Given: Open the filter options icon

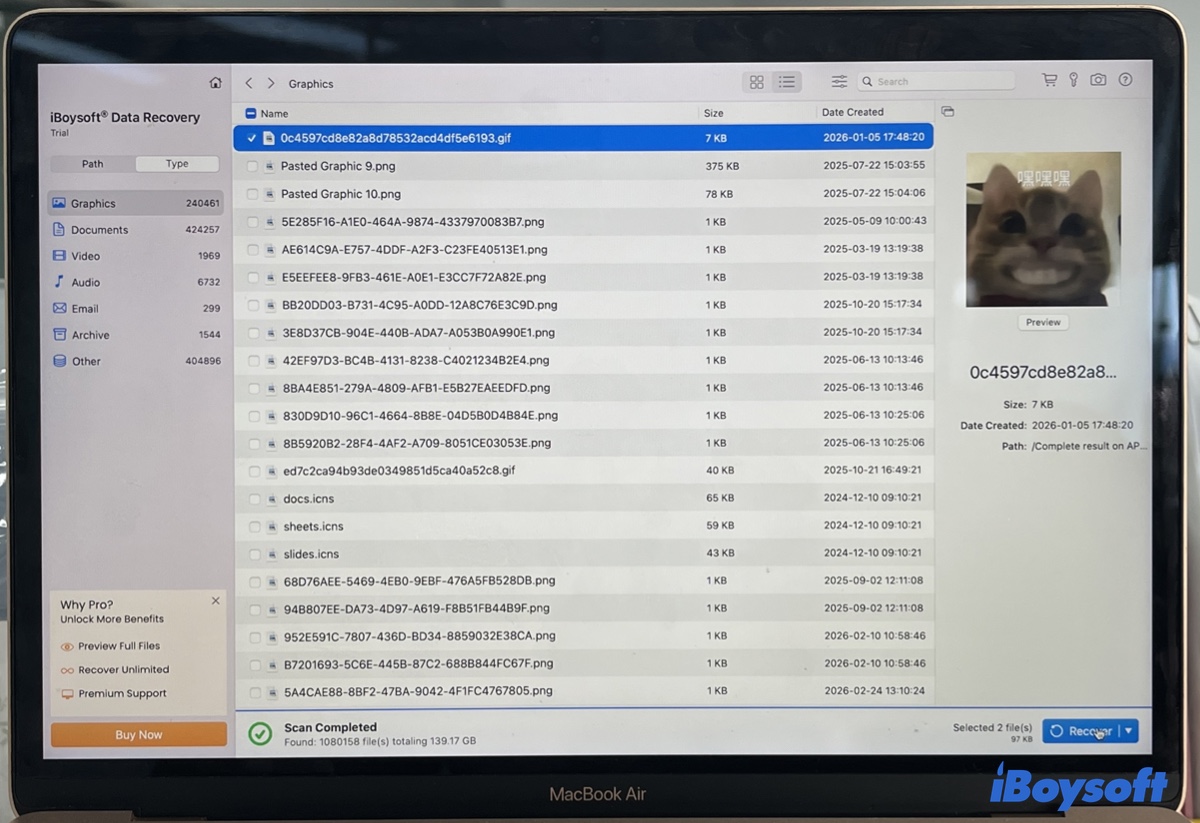Looking at the screenshot, I should [x=838, y=81].
